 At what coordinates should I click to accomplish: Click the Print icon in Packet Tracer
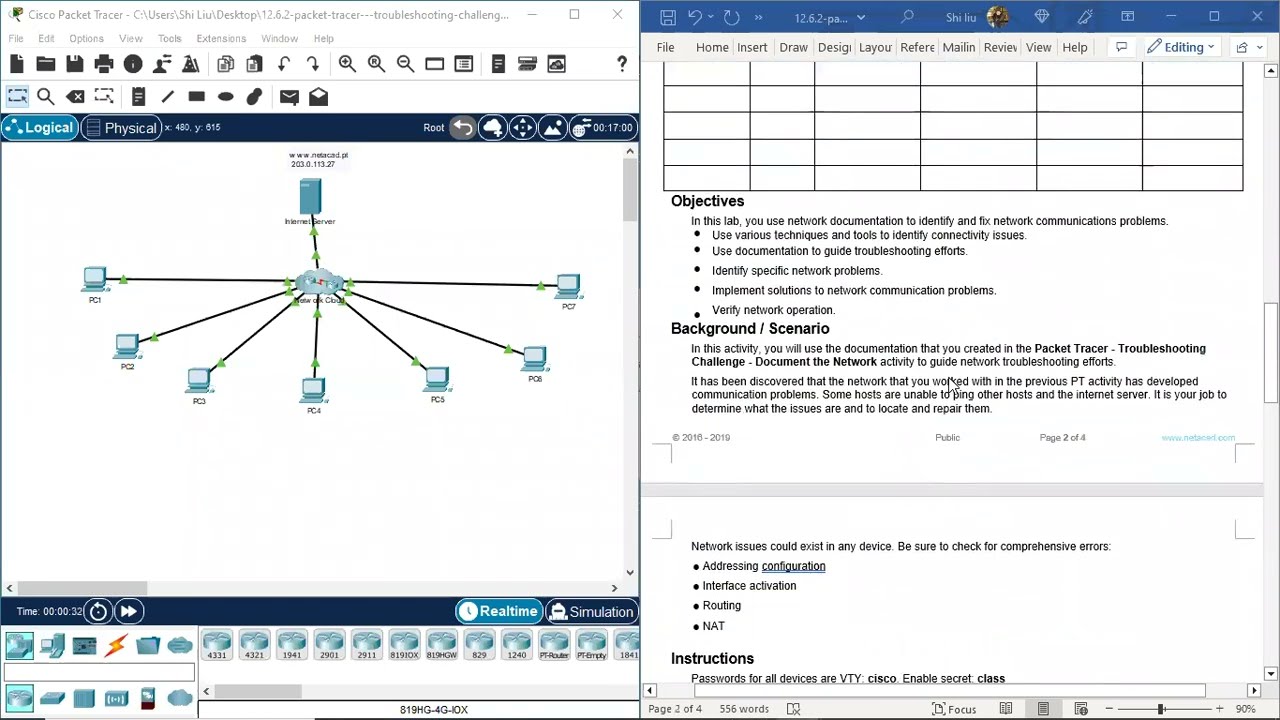pyautogui.click(x=104, y=64)
